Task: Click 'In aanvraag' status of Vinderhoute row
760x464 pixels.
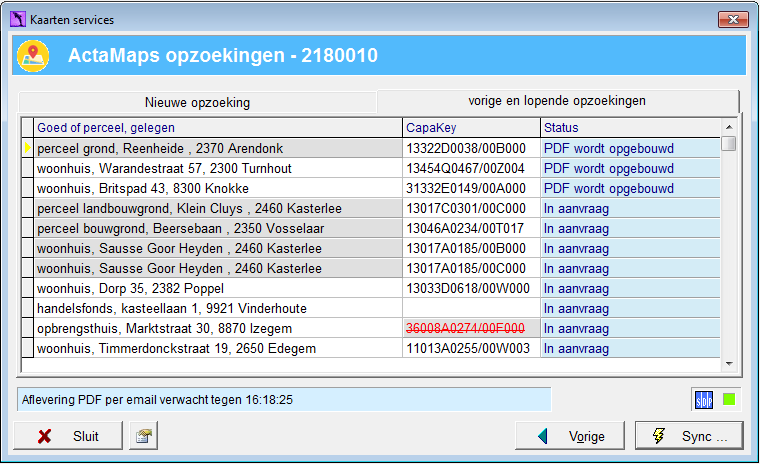Action: point(631,308)
